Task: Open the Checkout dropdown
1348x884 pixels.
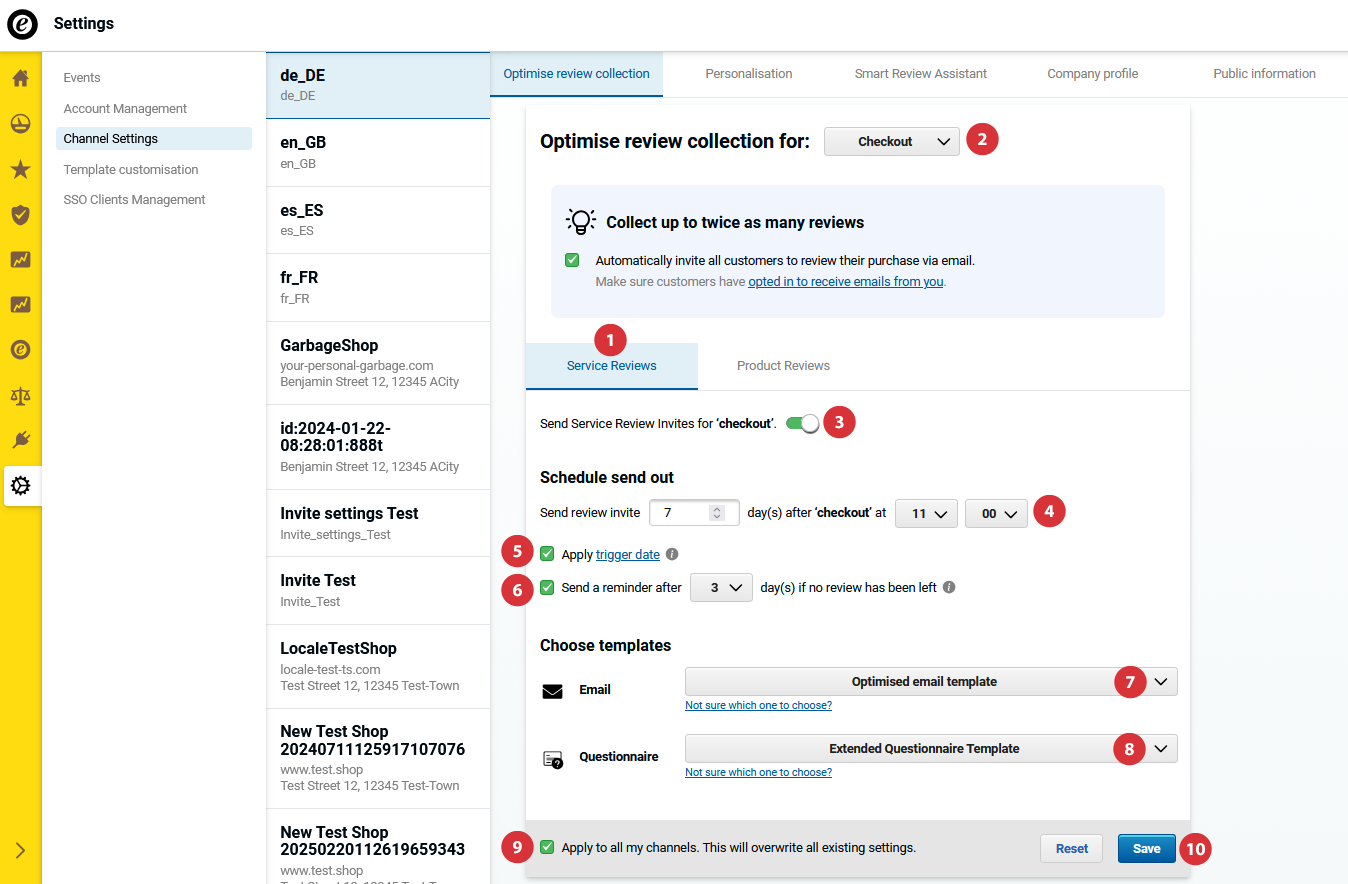Action: pyautogui.click(x=891, y=142)
